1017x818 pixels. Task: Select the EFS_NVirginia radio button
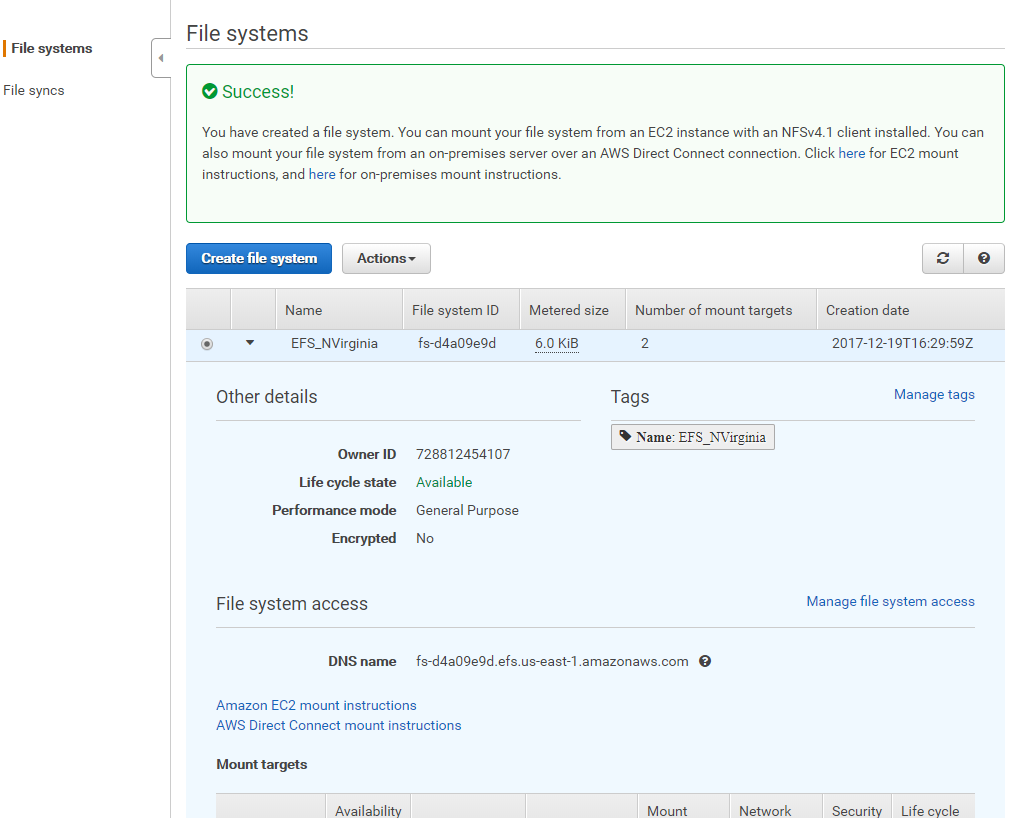(207, 344)
